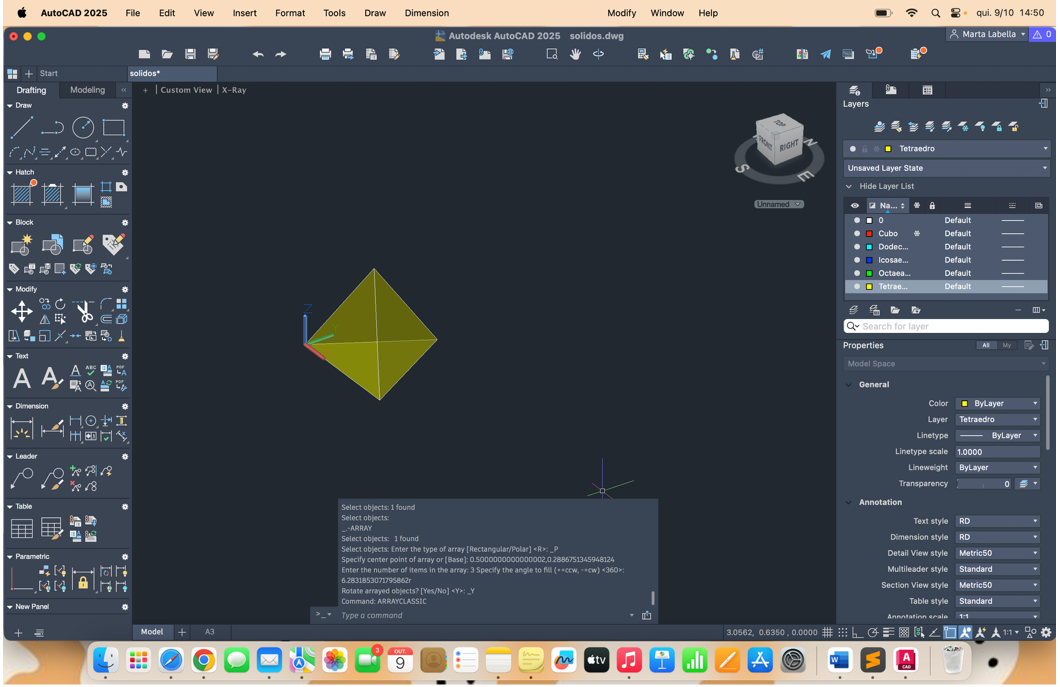Select the Line tool in Draw panel
Viewport: 1060px width, 687px height.
point(21,128)
